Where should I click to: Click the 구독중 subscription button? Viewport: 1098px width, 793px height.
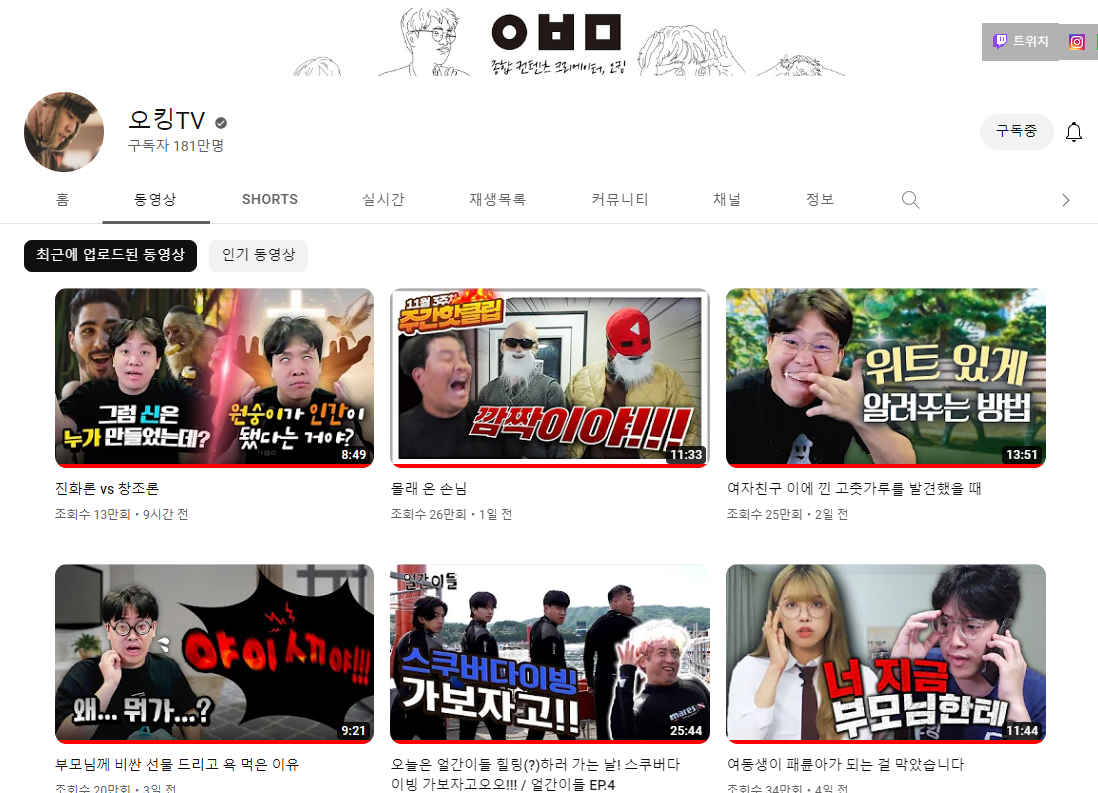click(x=1016, y=131)
